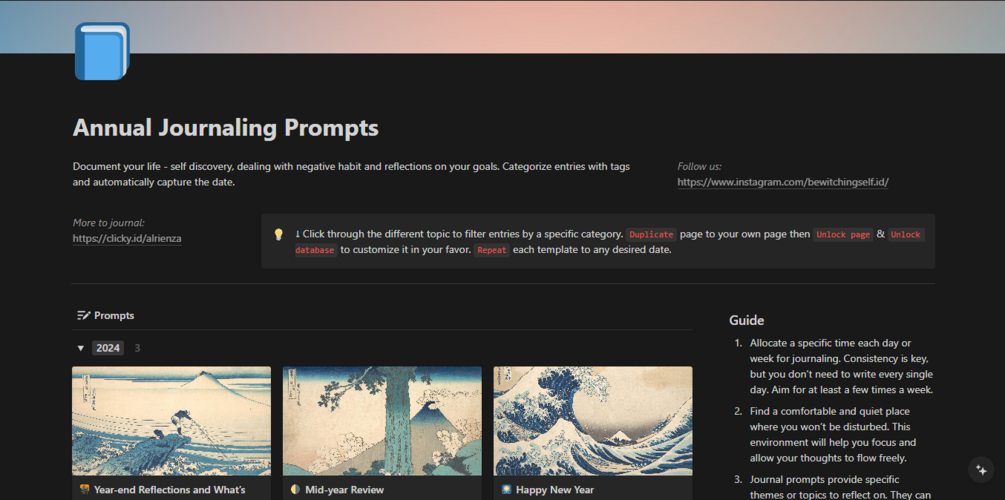This screenshot has height=500, width=1005.
Task: Open the clicky.id/alrienza link
Action: (127, 238)
